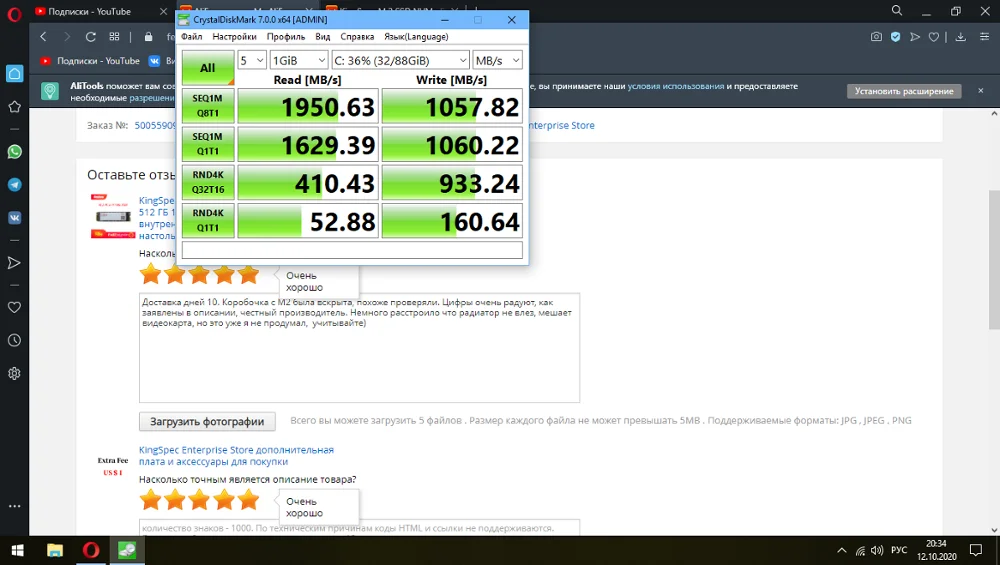Click the Opera icon in the taskbar
The image size is (1000, 565).
click(91, 550)
